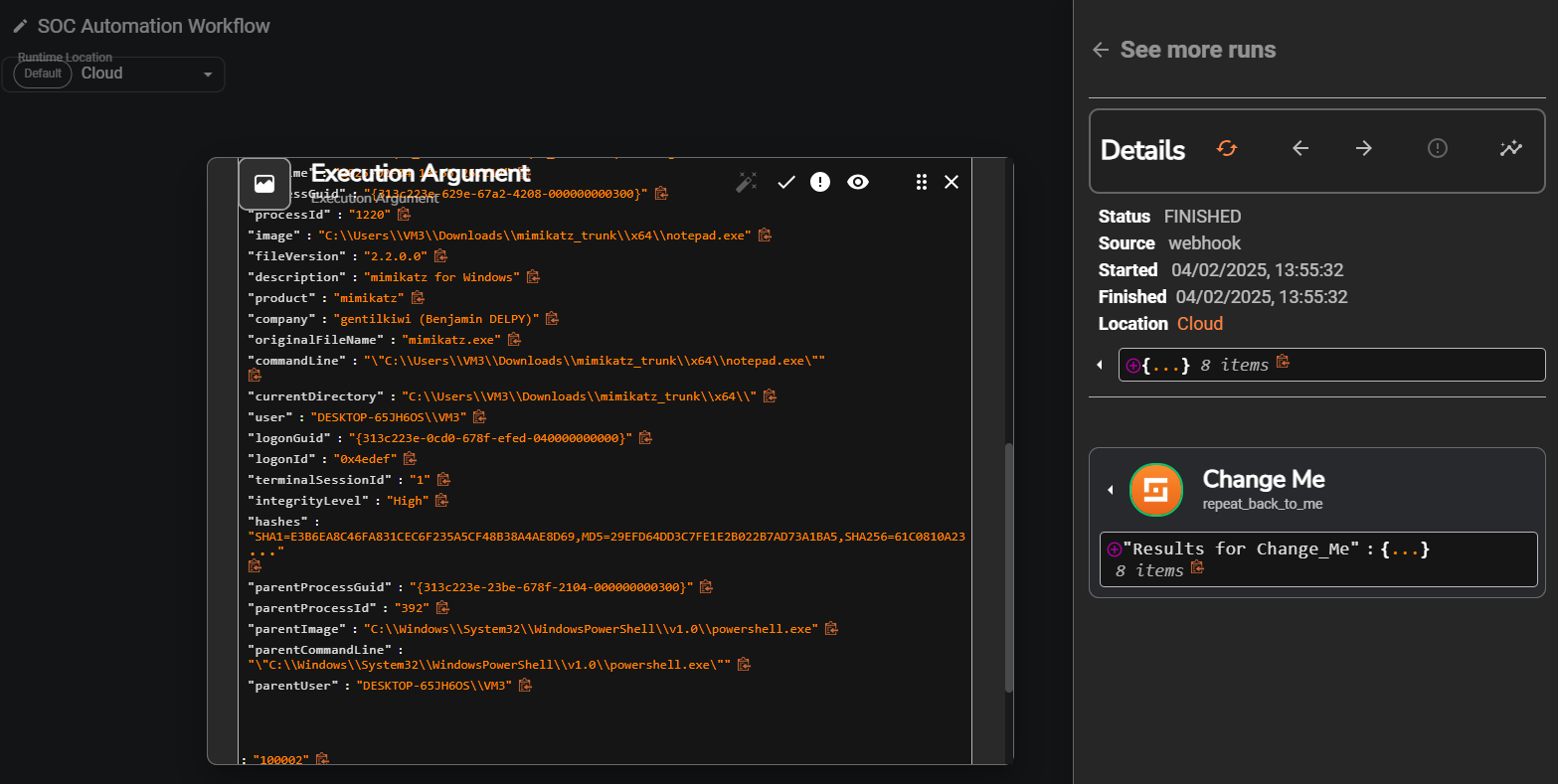Close the Execution Argument panel
The image size is (1558, 784).
(x=952, y=182)
